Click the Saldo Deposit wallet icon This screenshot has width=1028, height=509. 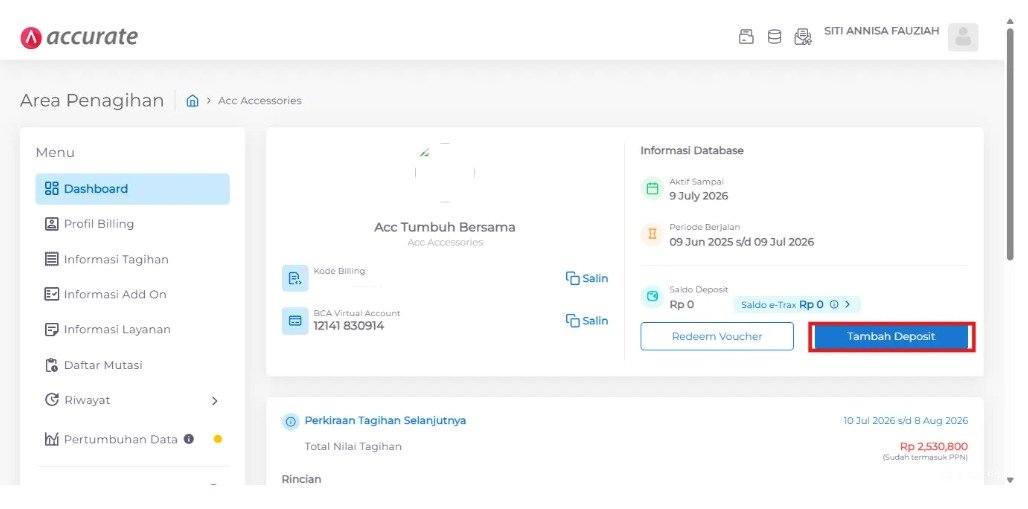pos(652,296)
